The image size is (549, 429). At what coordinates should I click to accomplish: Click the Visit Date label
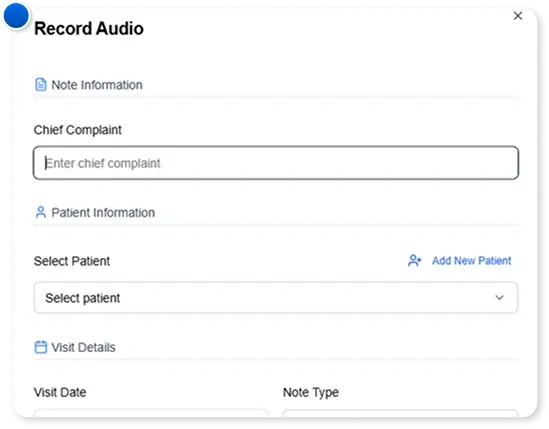(60, 392)
